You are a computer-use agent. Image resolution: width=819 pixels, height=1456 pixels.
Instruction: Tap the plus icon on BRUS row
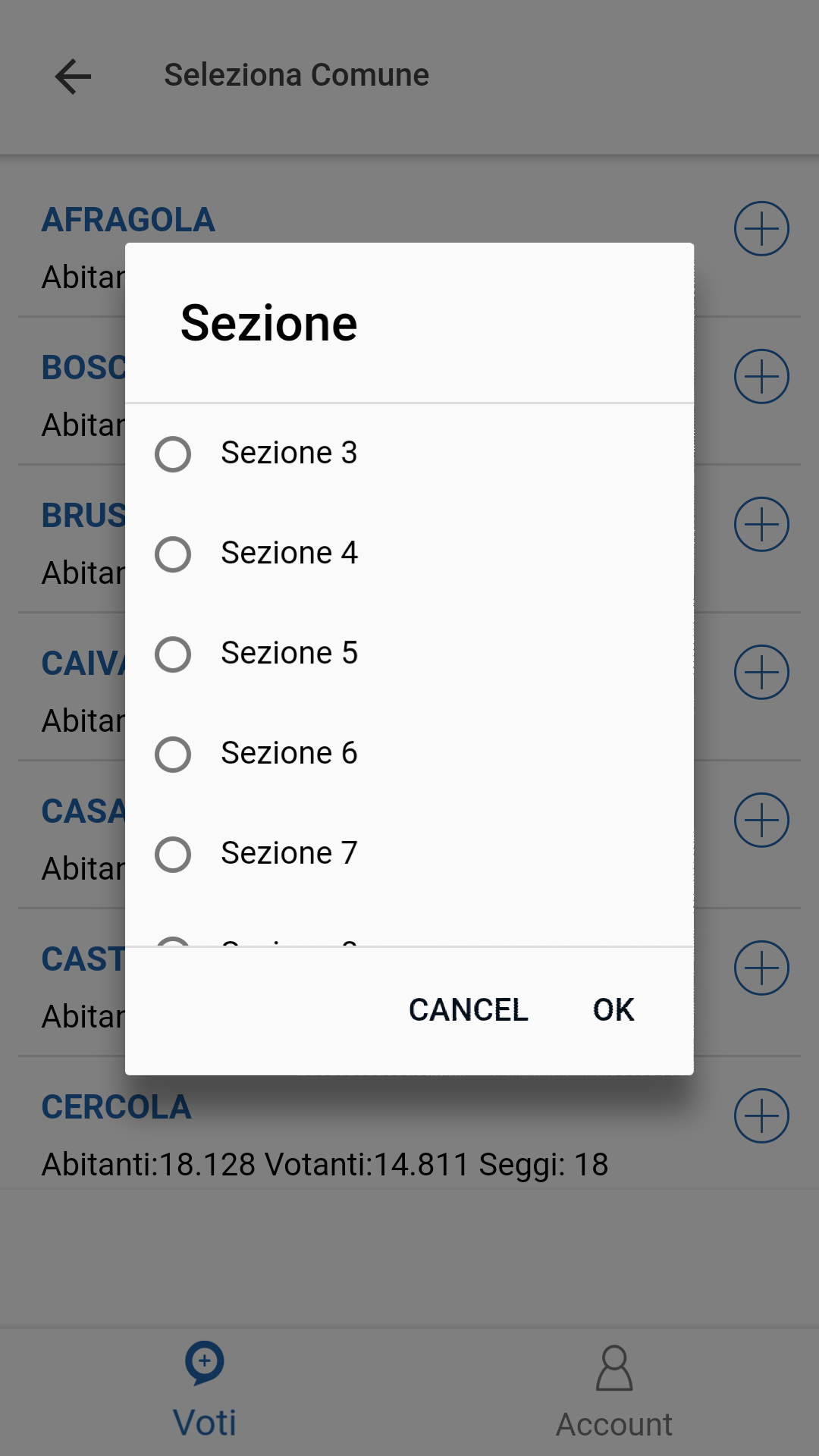pos(761,524)
